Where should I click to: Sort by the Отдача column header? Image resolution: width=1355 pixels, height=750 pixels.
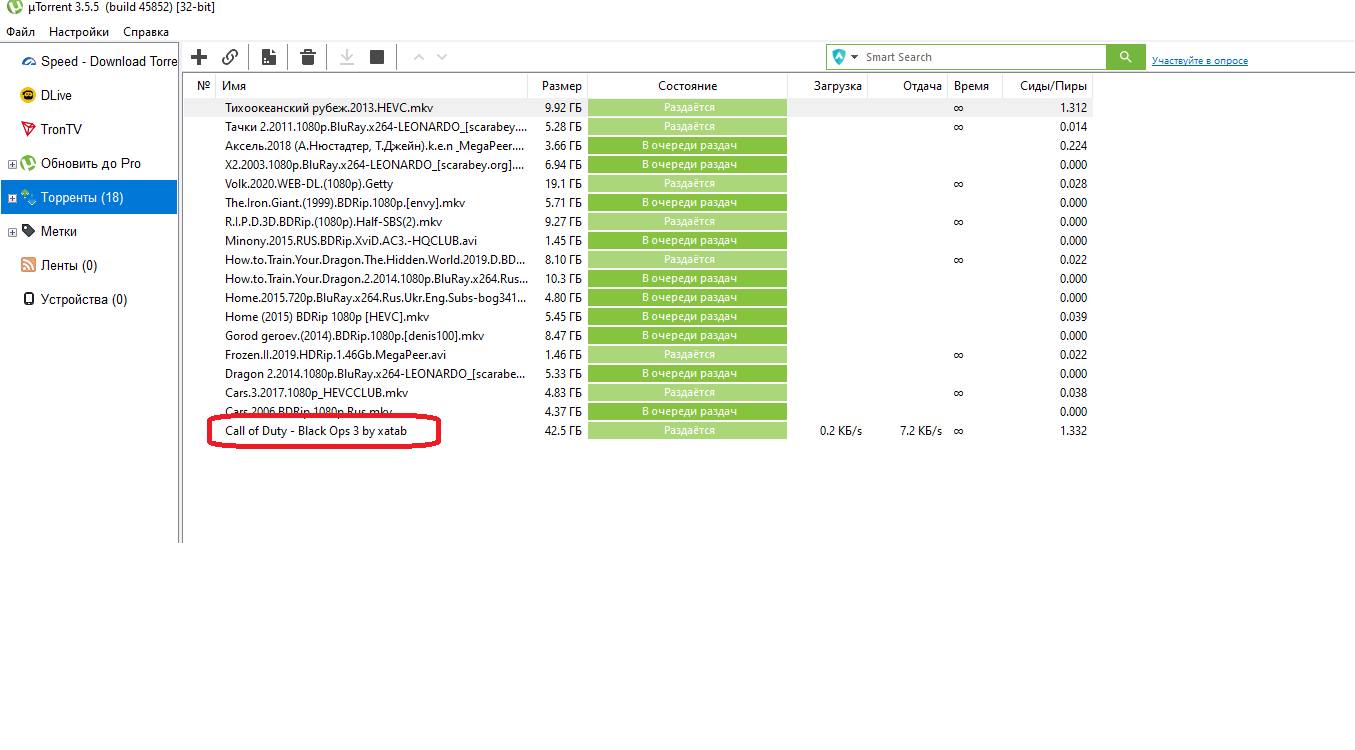click(x=908, y=86)
